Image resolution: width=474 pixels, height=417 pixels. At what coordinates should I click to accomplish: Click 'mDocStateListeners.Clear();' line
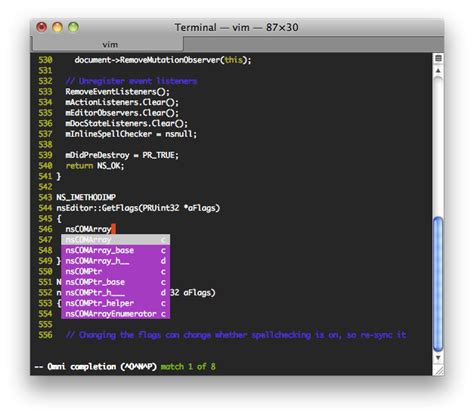point(126,124)
